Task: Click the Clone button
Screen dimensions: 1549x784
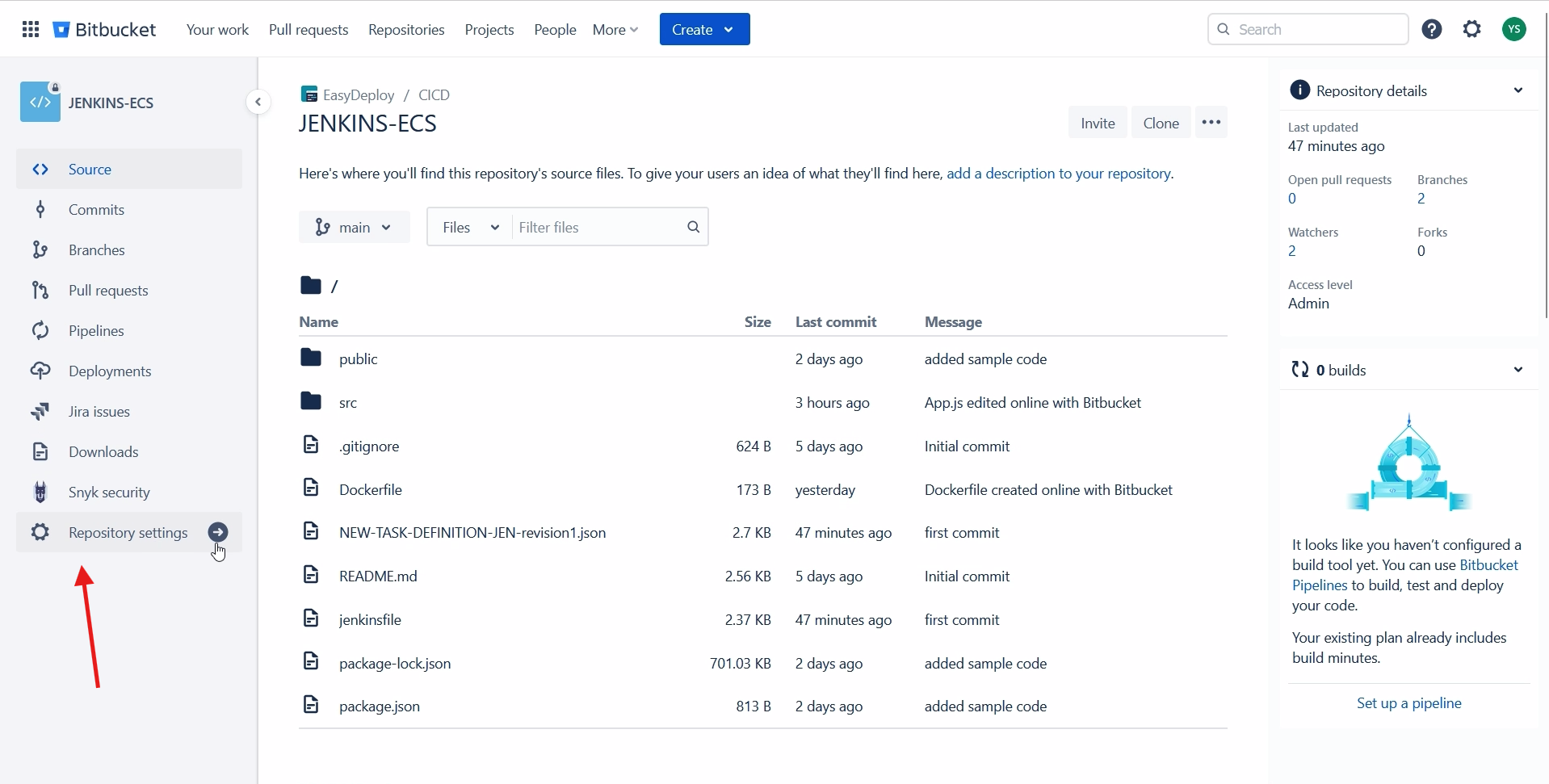Action: pyautogui.click(x=1161, y=123)
